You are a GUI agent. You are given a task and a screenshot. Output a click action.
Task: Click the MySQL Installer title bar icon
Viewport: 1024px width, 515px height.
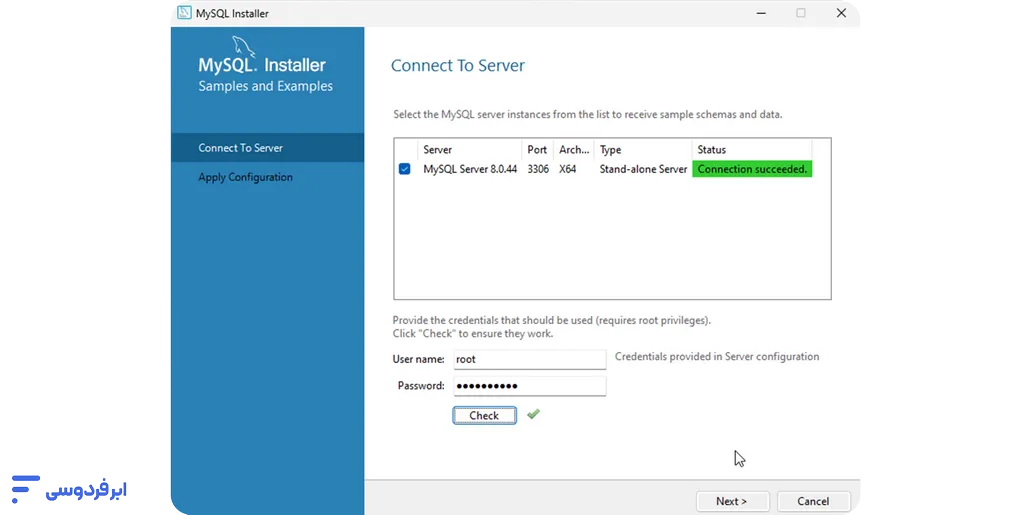184,13
